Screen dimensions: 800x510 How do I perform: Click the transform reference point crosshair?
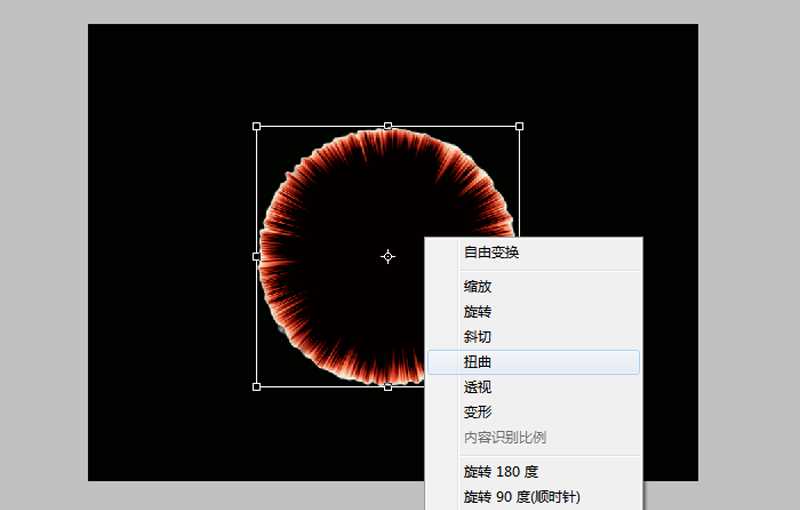(x=388, y=257)
